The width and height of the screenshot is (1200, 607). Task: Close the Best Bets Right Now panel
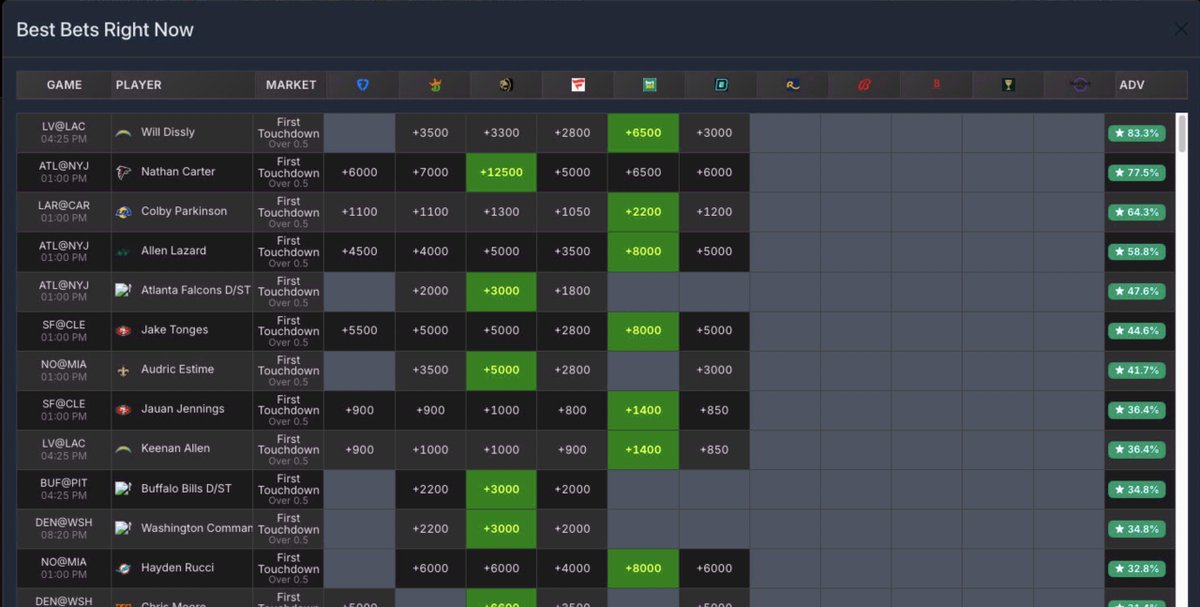(x=1181, y=29)
